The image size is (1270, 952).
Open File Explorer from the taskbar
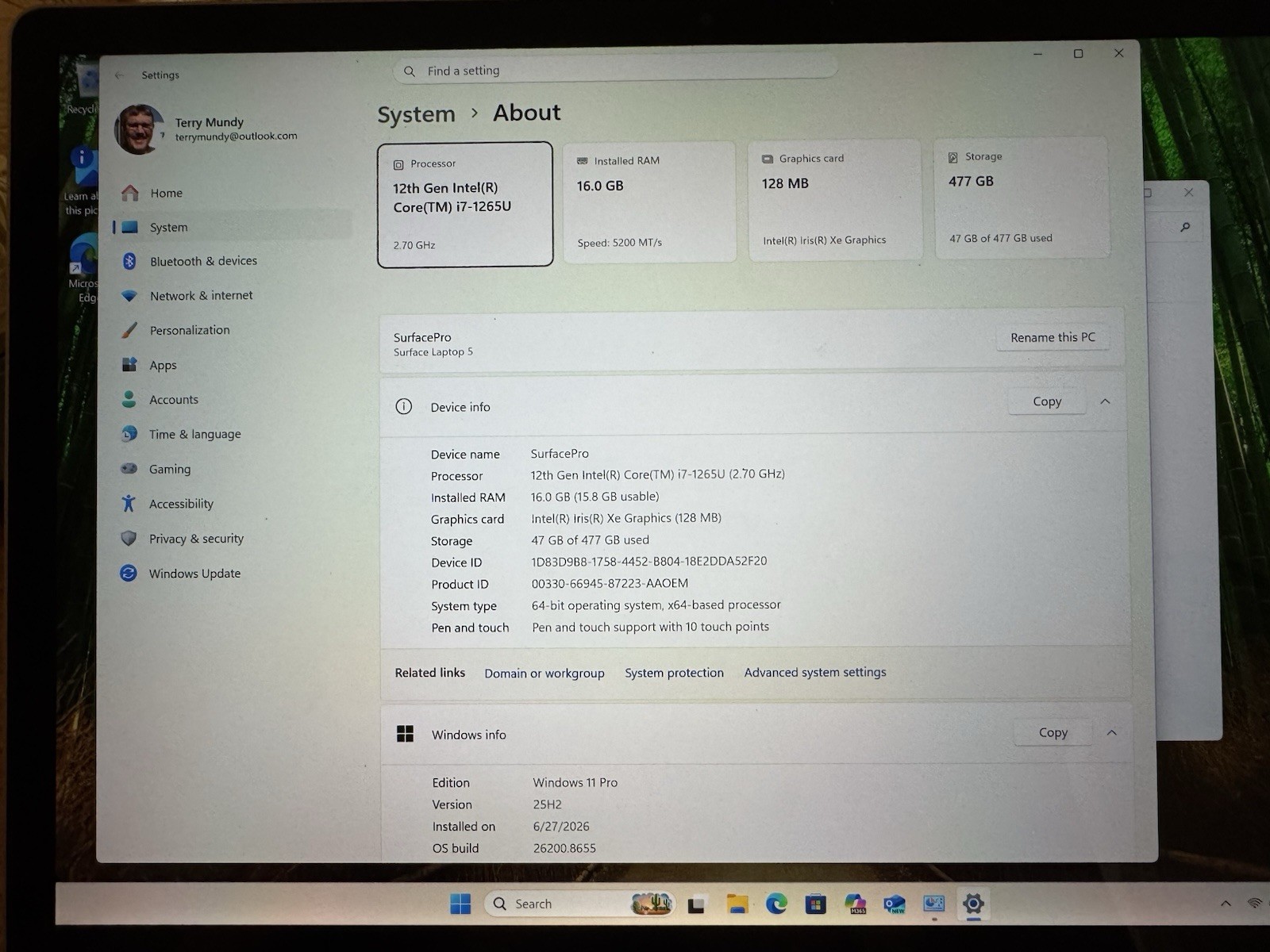tap(737, 904)
